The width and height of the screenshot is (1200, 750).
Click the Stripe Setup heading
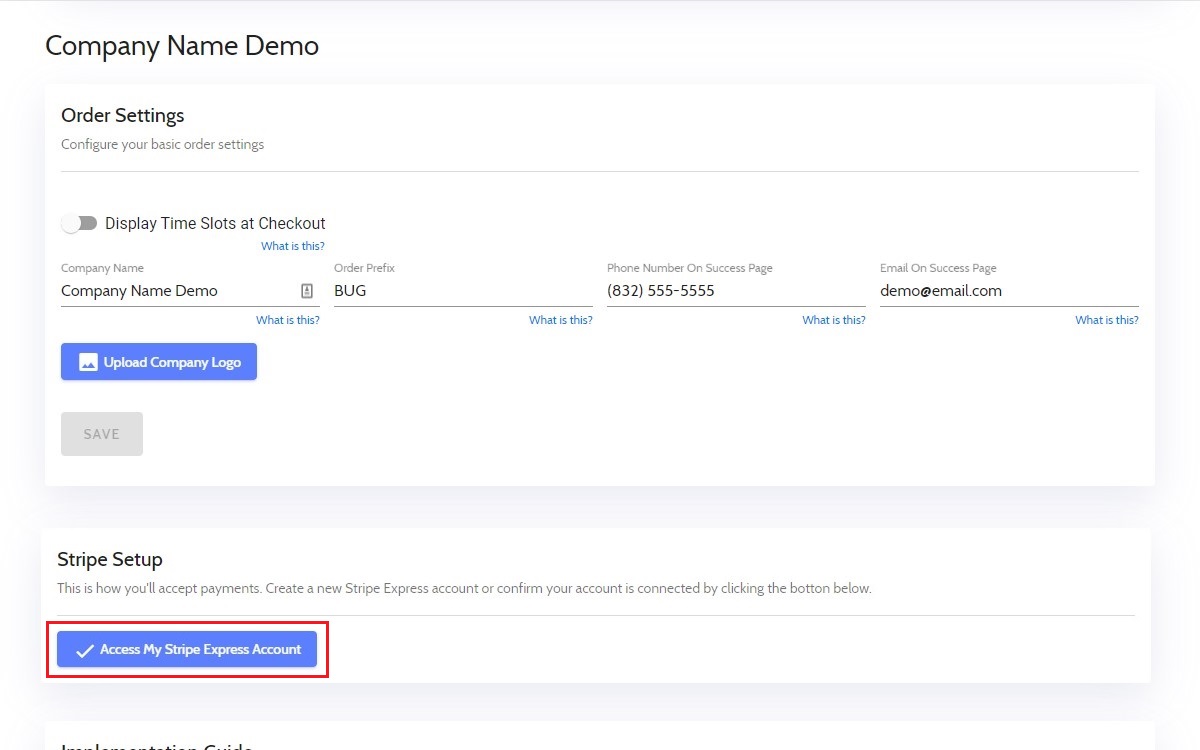point(110,559)
